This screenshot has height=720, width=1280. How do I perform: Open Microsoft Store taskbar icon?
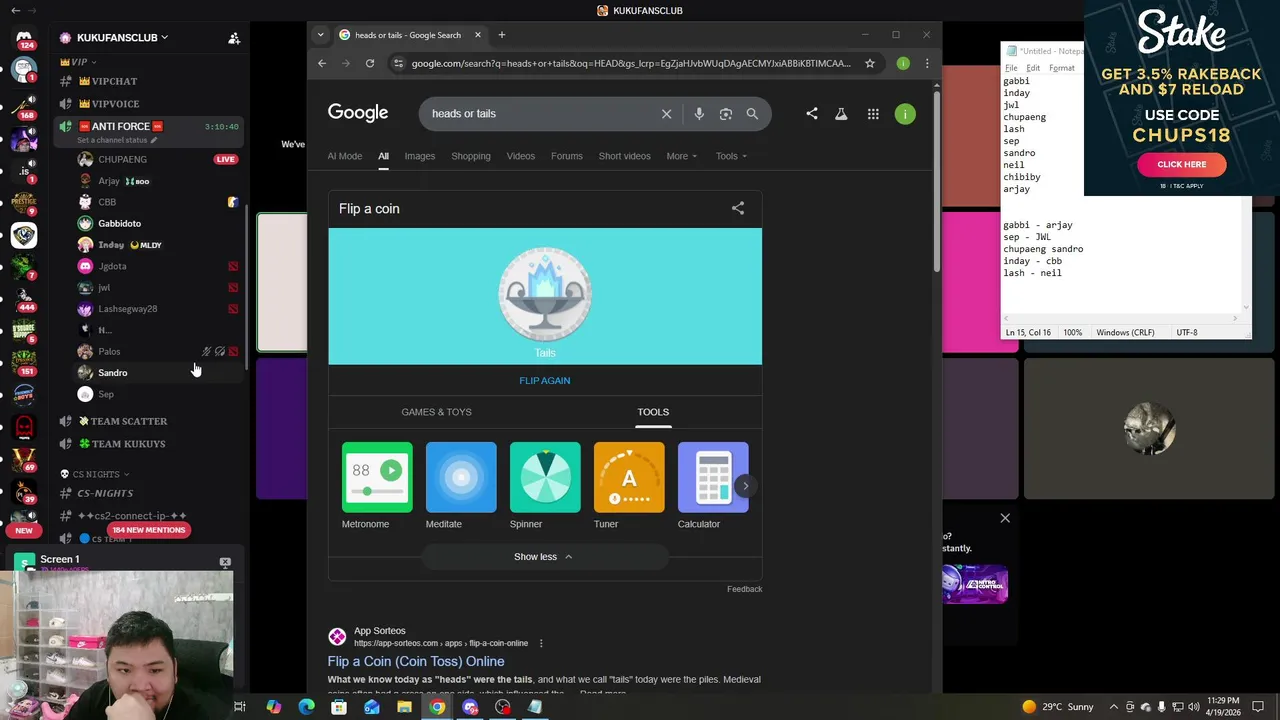(x=339, y=707)
